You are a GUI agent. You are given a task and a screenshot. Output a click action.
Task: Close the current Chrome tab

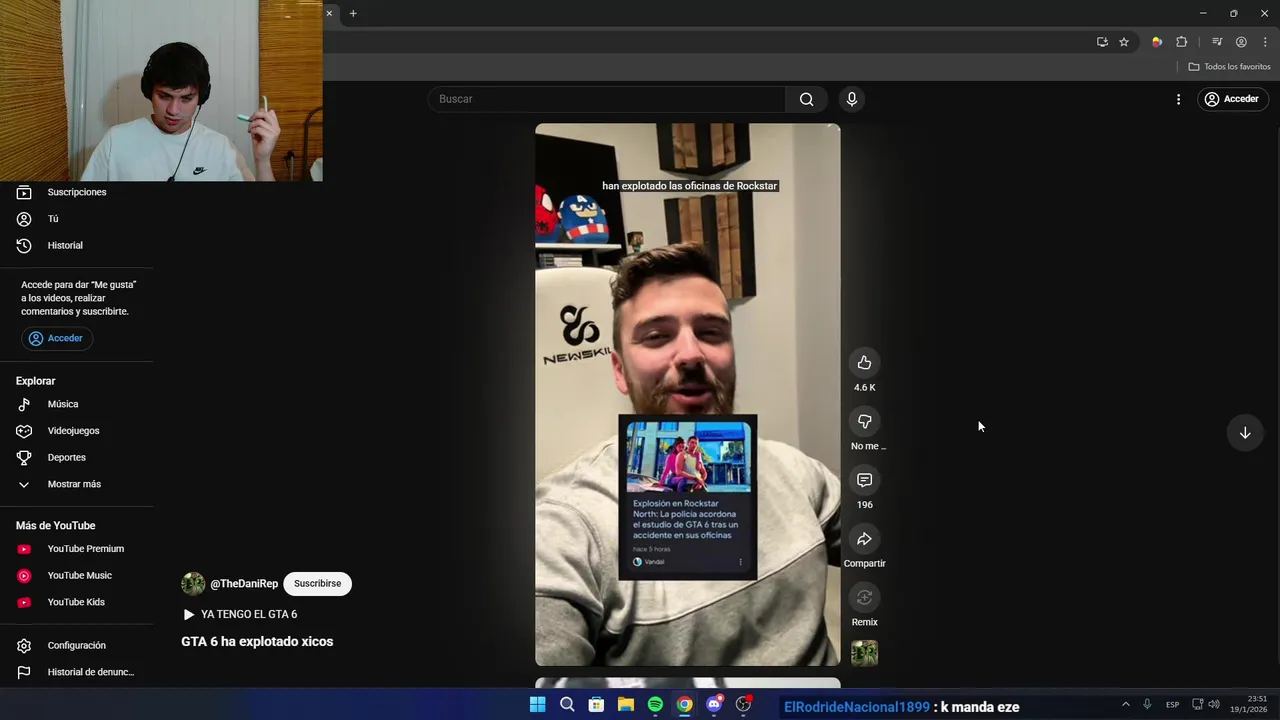click(328, 13)
